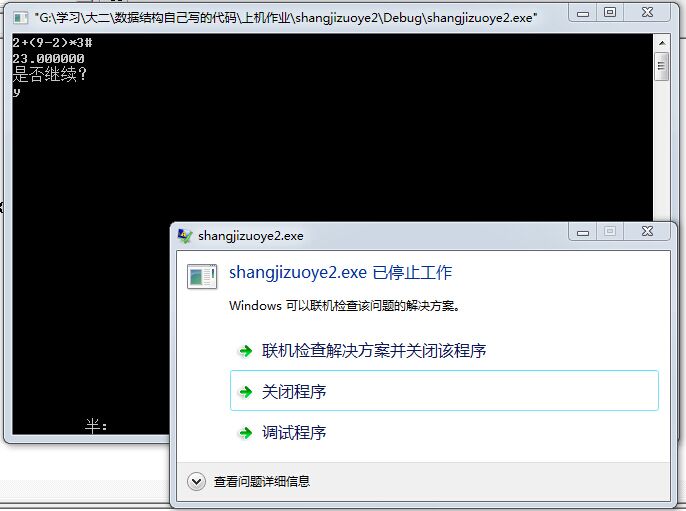Click green arrow beside 关闭程序
The image size is (686, 511).
tap(245, 391)
